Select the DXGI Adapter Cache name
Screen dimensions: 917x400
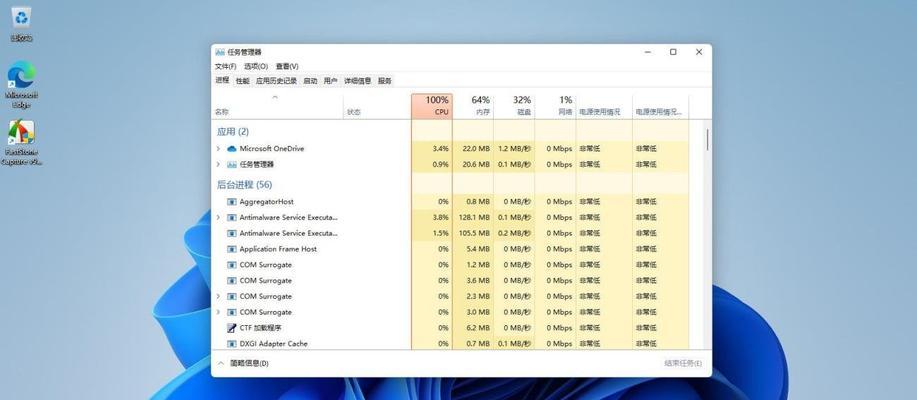(x=274, y=344)
